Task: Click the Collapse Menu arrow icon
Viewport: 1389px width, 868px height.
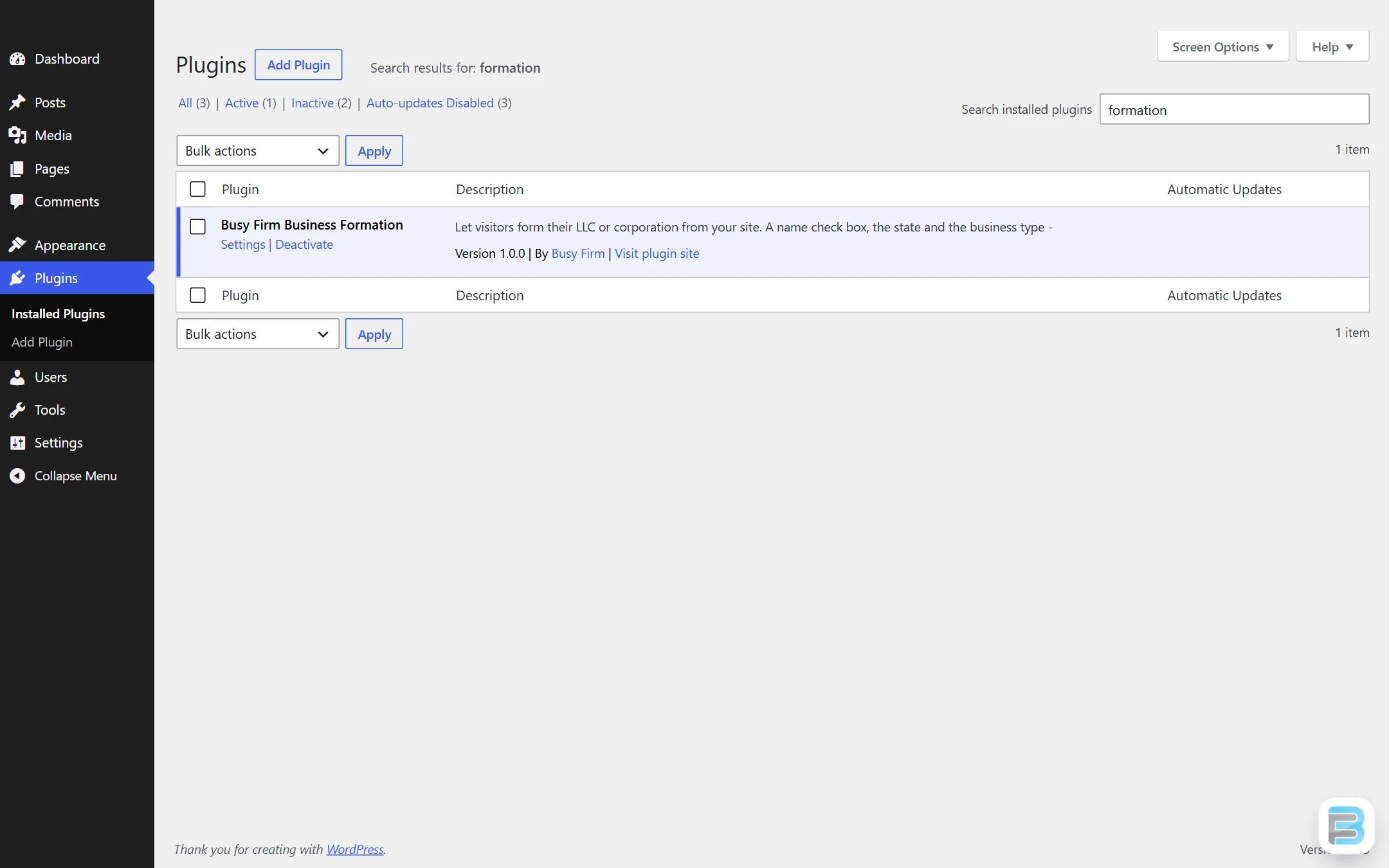Action: click(x=17, y=476)
